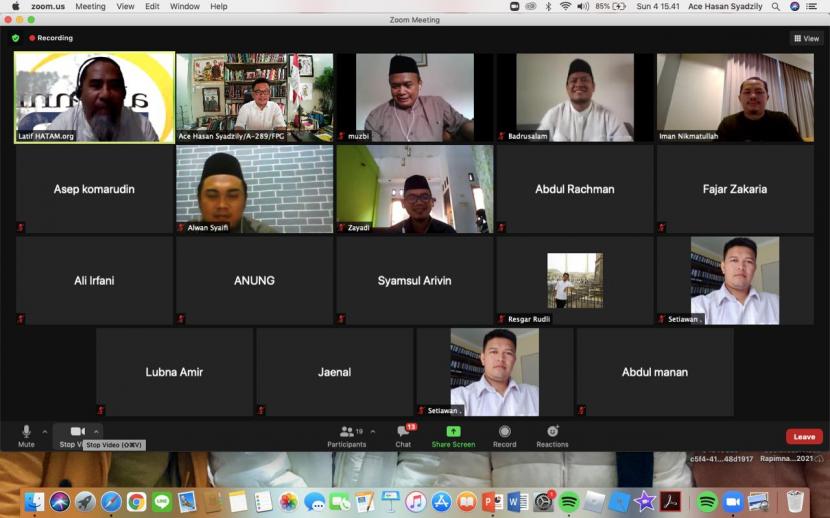Toggle the Record button
830x518 pixels.
coord(504,435)
